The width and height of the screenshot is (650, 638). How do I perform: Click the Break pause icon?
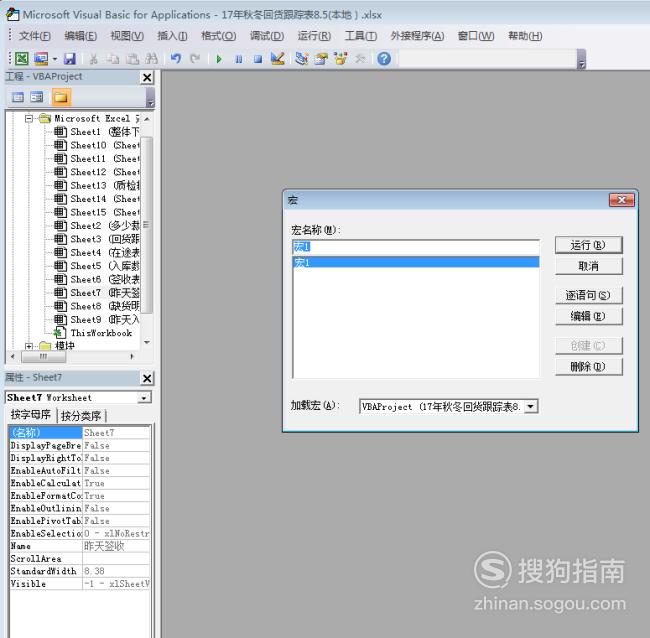[238, 59]
